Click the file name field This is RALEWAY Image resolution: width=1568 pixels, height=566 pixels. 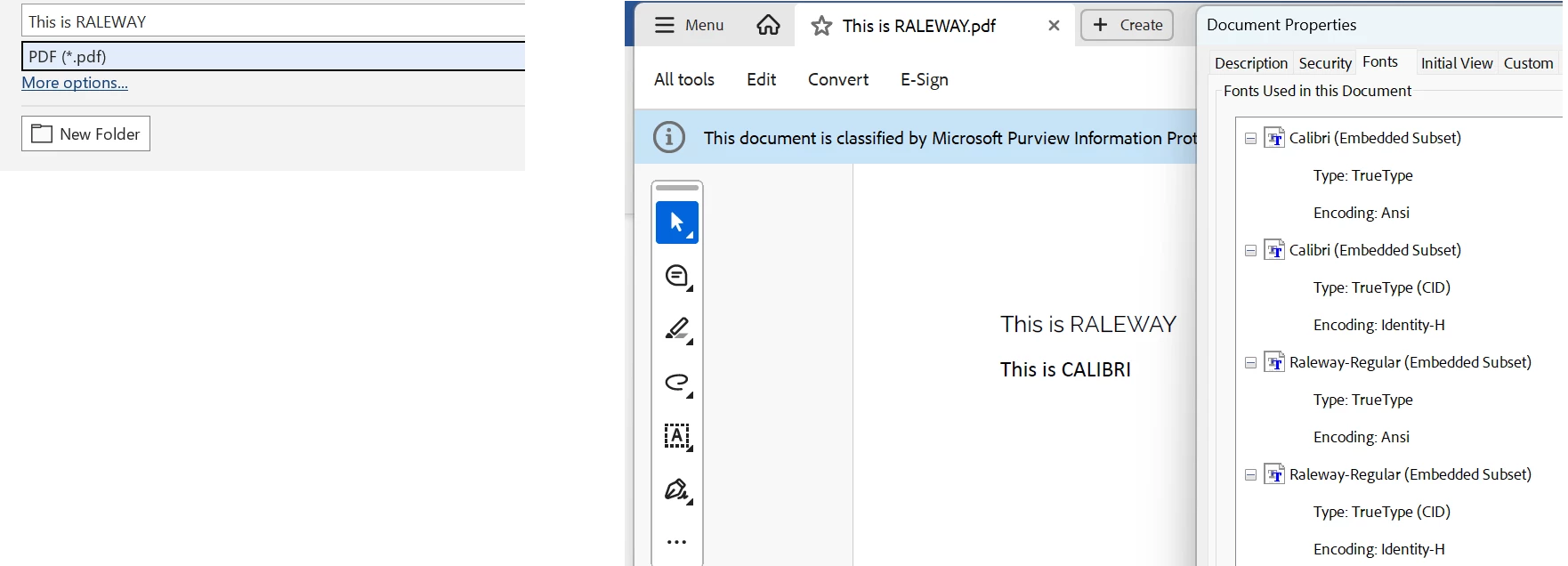pyautogui.click(x=273, y=21)
